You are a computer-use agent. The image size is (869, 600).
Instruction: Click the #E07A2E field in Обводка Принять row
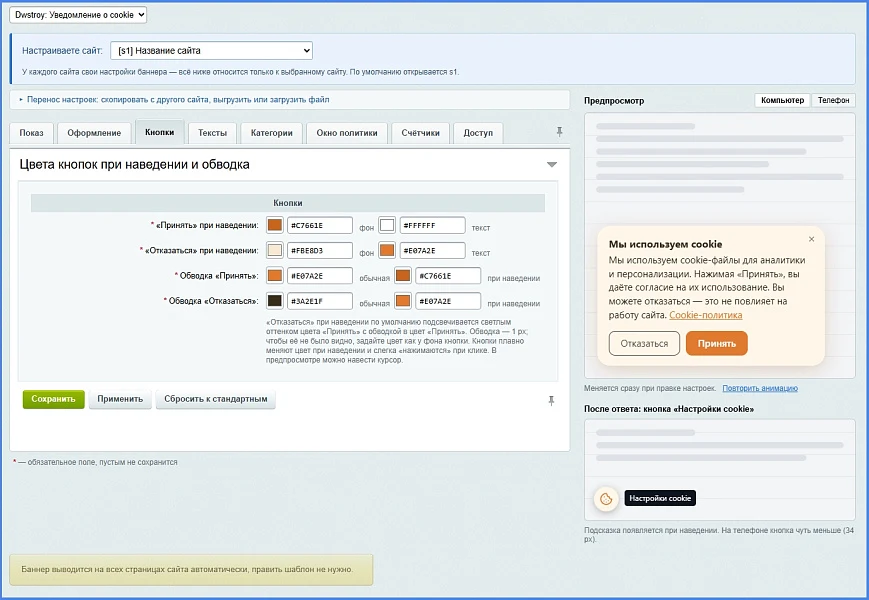coord(320,276)
